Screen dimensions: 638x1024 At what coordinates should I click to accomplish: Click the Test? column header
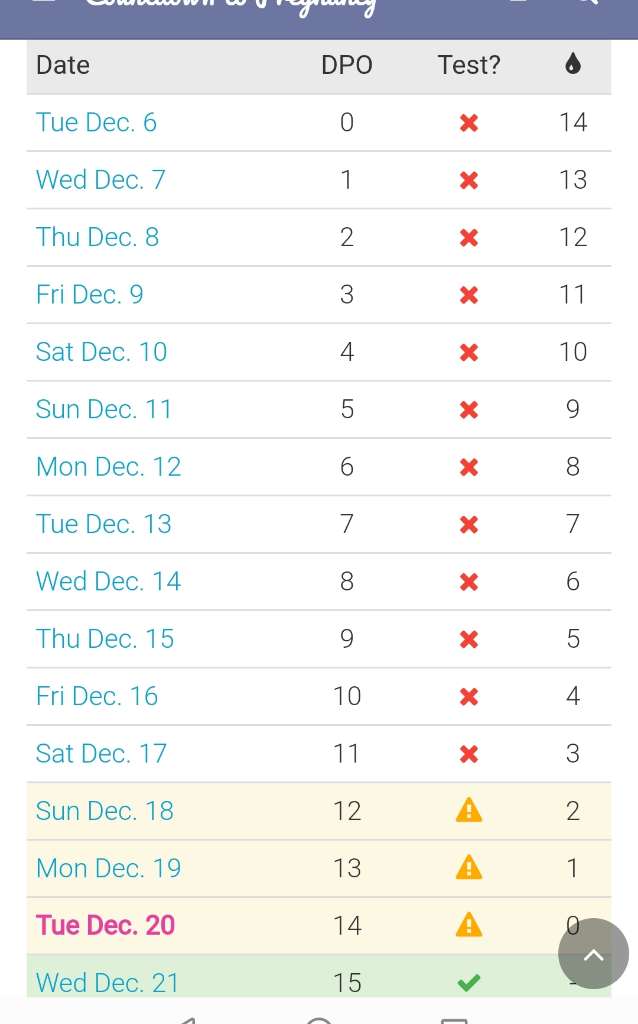coord(468,65)
